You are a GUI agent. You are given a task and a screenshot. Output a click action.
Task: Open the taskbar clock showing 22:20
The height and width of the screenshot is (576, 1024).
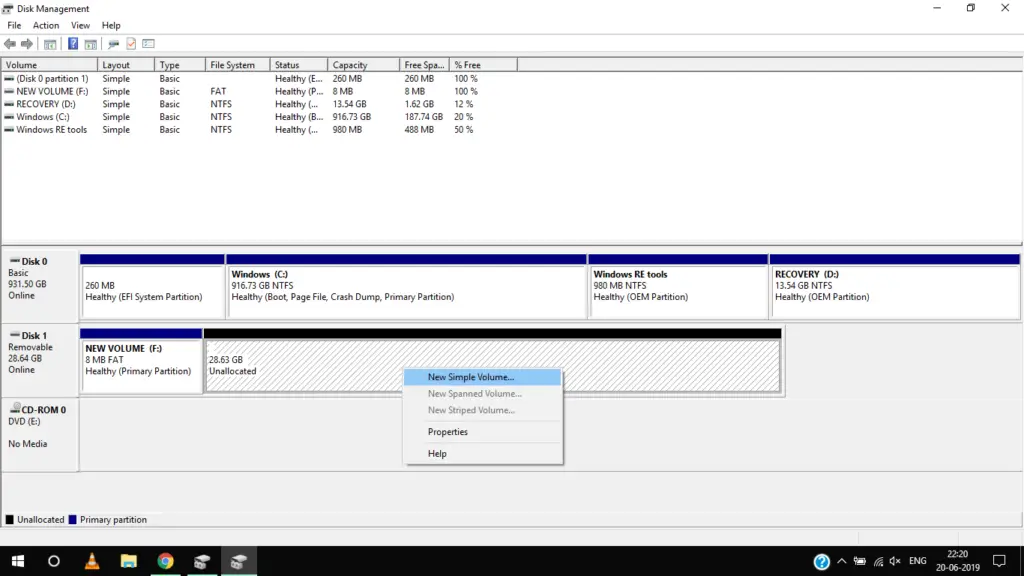point(957,561)
